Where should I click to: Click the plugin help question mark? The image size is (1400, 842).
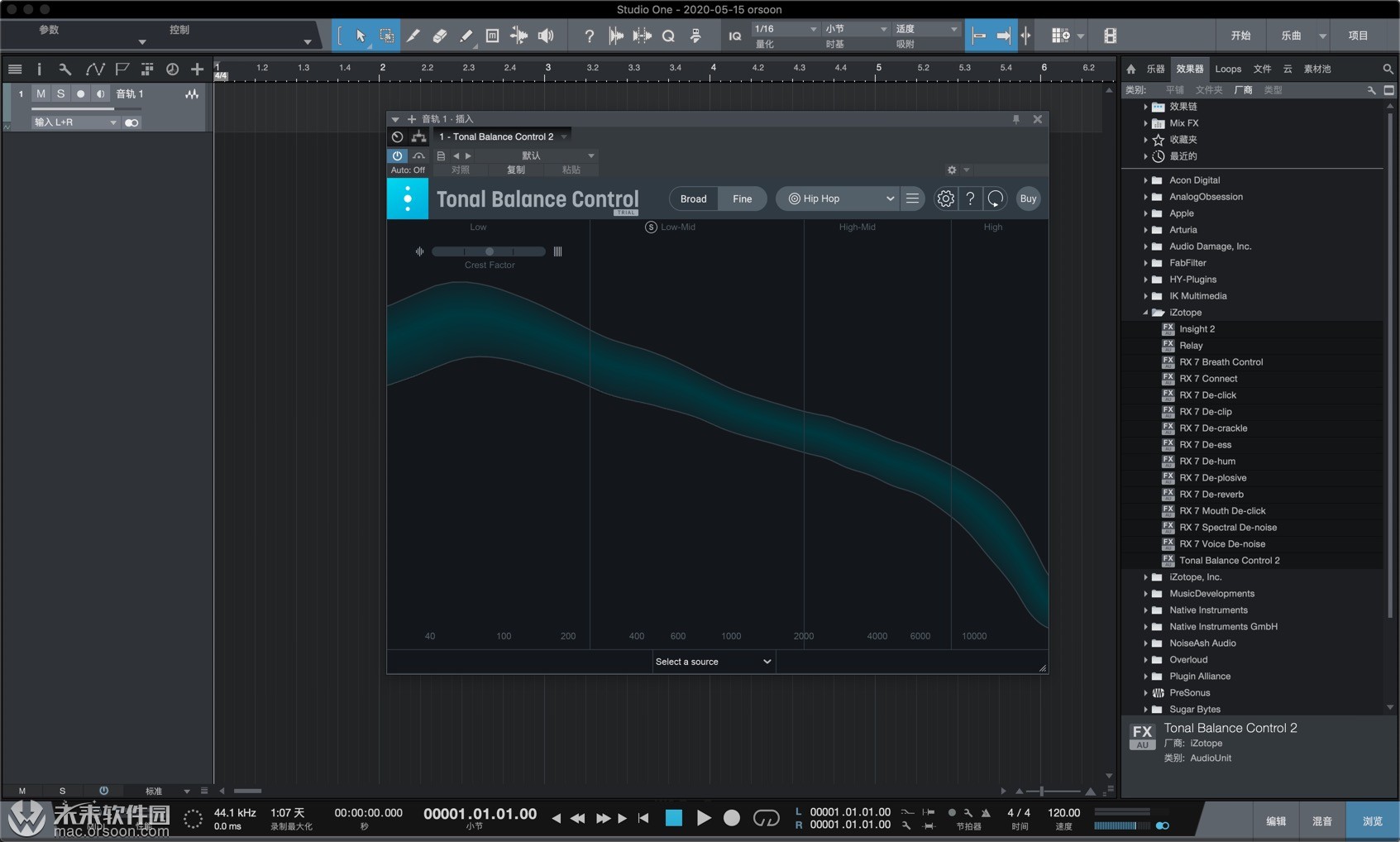coord(970,199)
